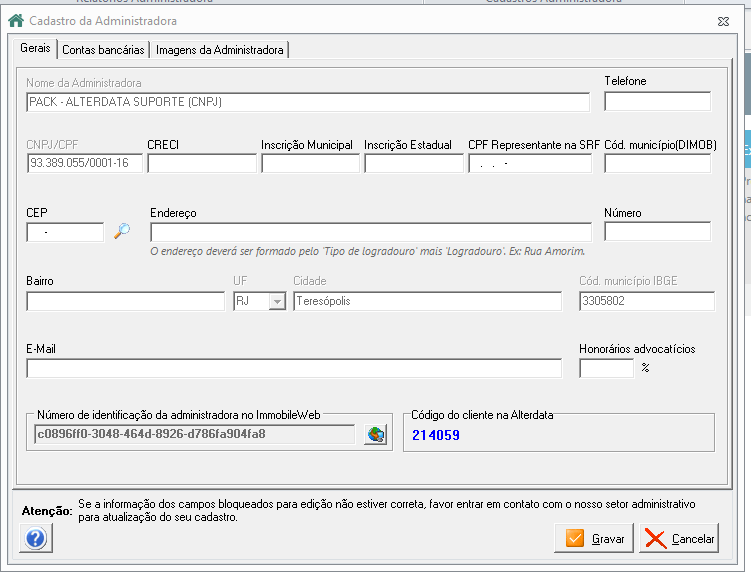The width and height of the screenshot is (751, 573).
Task: Focus the Bairro text field
Action: pyautogui.click(x=125, y=301)
